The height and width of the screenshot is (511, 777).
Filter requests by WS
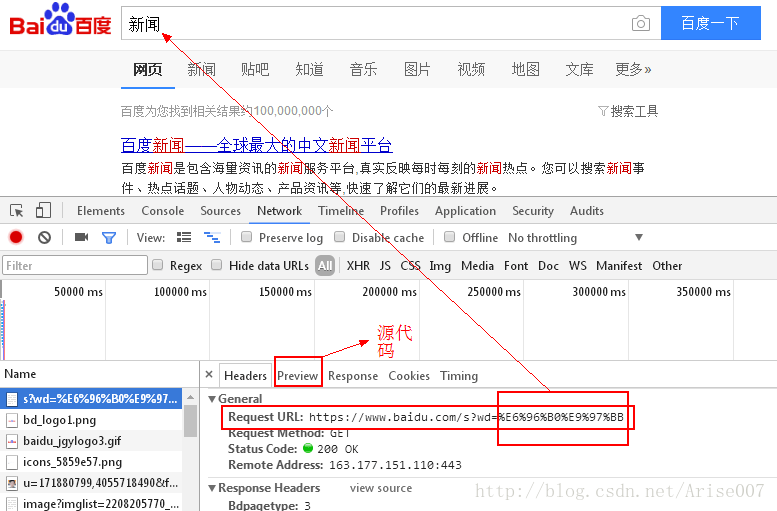point(577,266)
